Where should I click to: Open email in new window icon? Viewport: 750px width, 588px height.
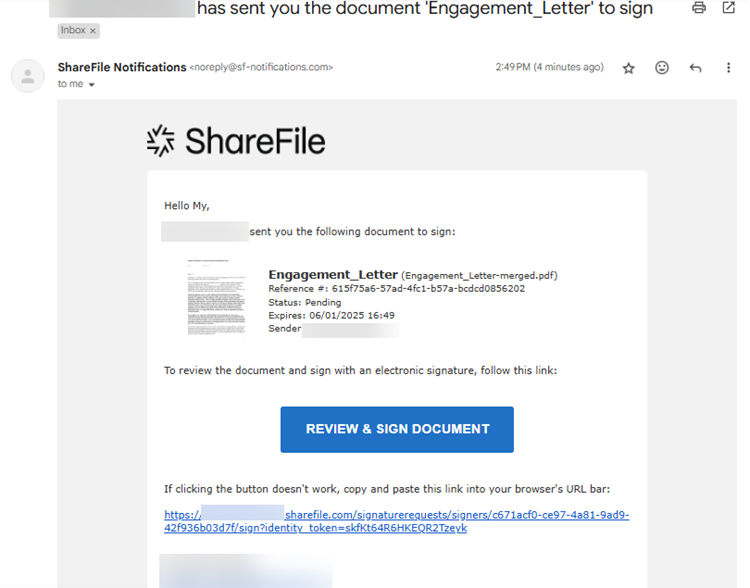728,7
